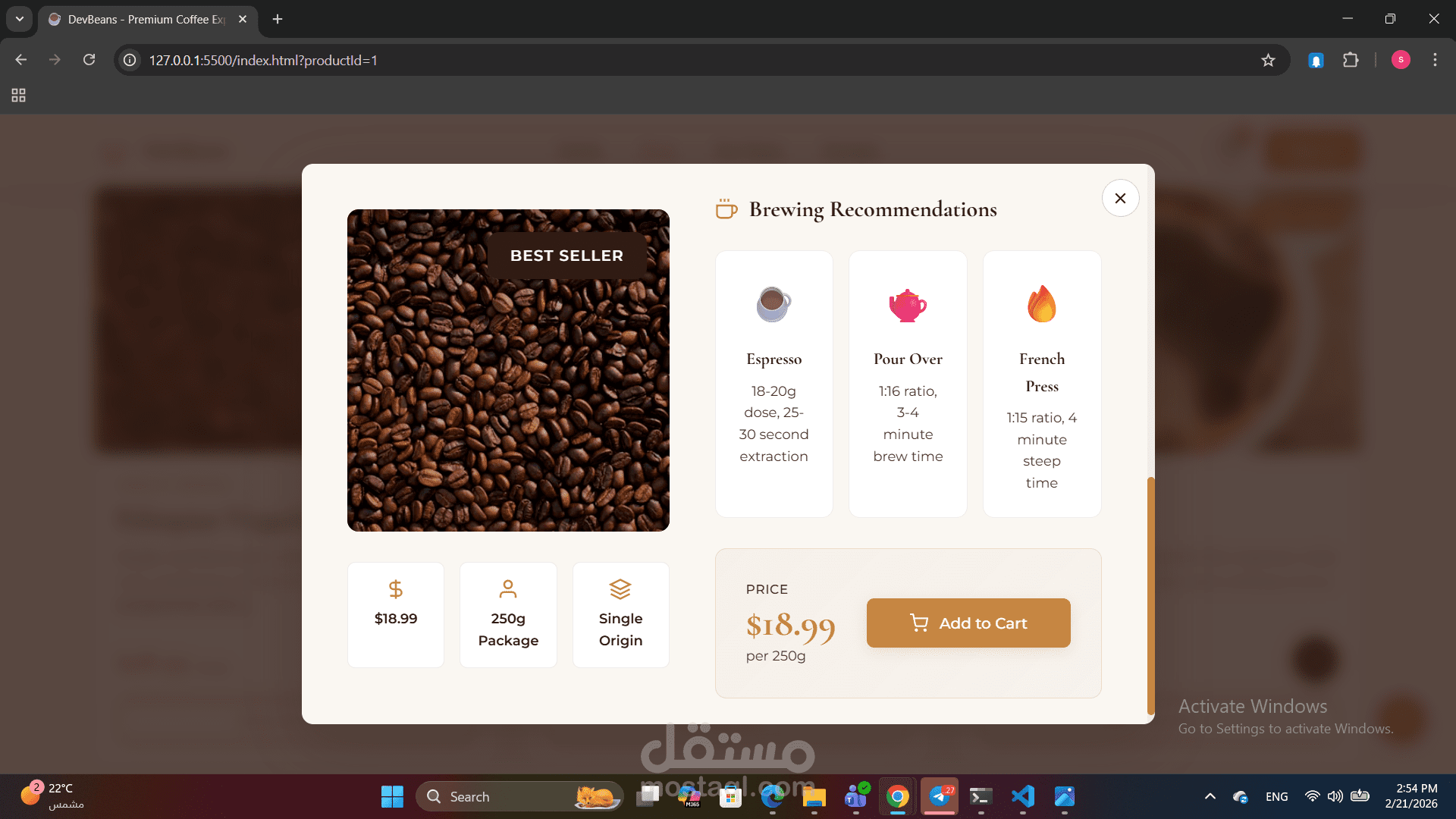Viewport: 1456px width, 819px height.
Task: Click the dollar sign price icon
Action: pos(395,589)
